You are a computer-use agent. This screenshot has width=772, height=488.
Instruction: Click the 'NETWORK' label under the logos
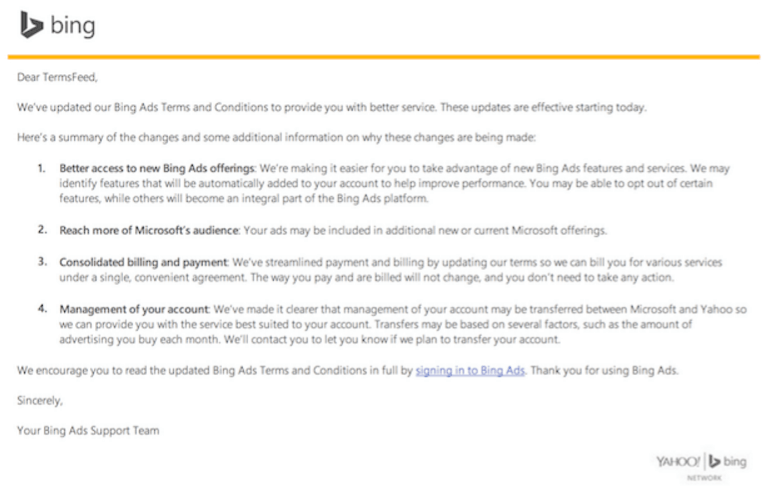tap(703, 477)
